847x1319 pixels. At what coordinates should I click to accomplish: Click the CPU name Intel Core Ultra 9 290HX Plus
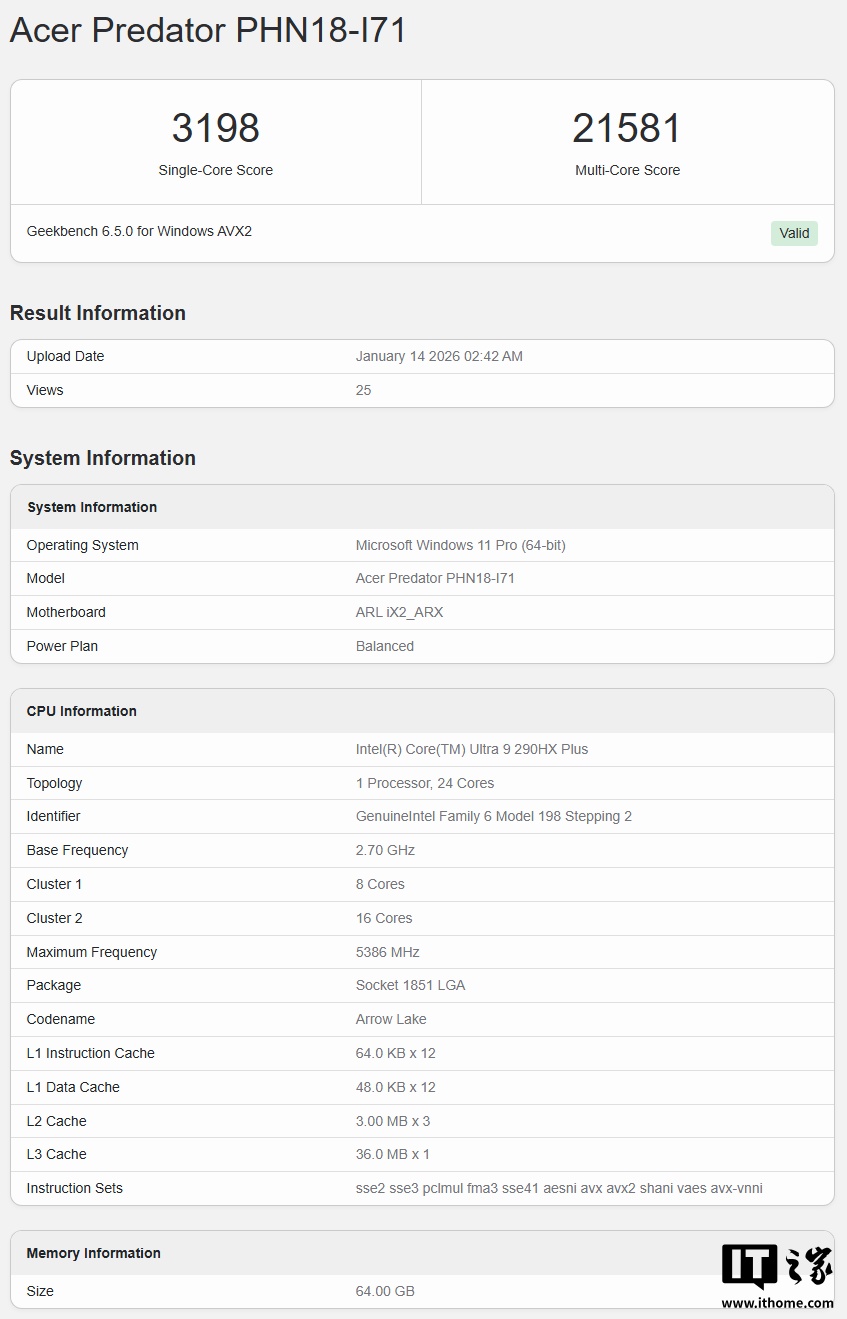(471, 749)
